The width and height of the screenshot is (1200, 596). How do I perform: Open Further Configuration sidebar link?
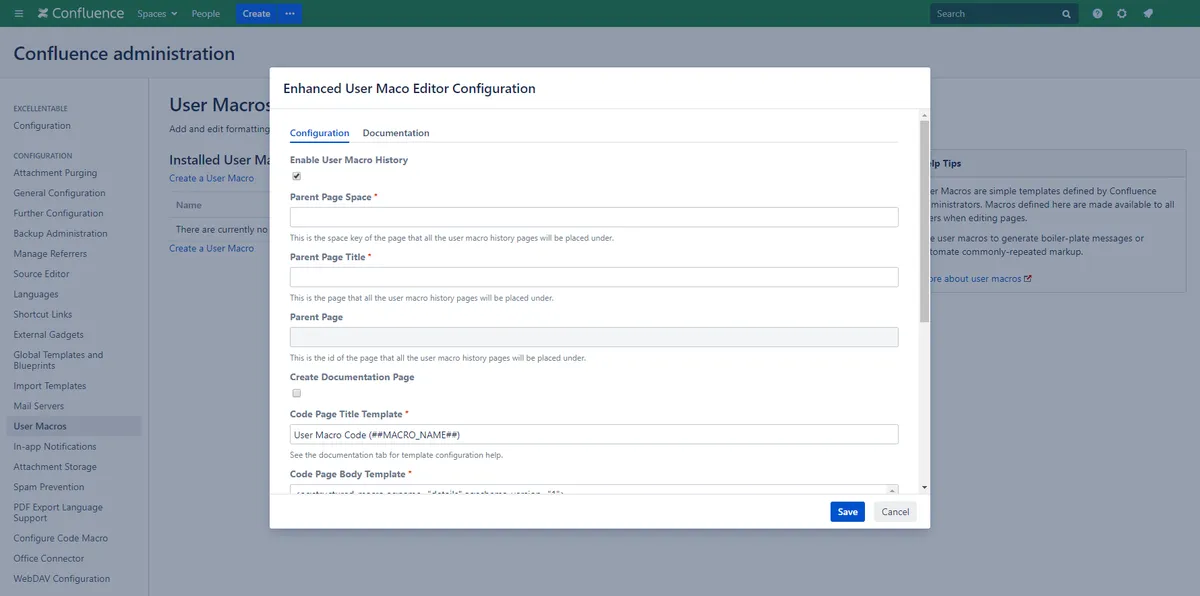pos(58,213)
